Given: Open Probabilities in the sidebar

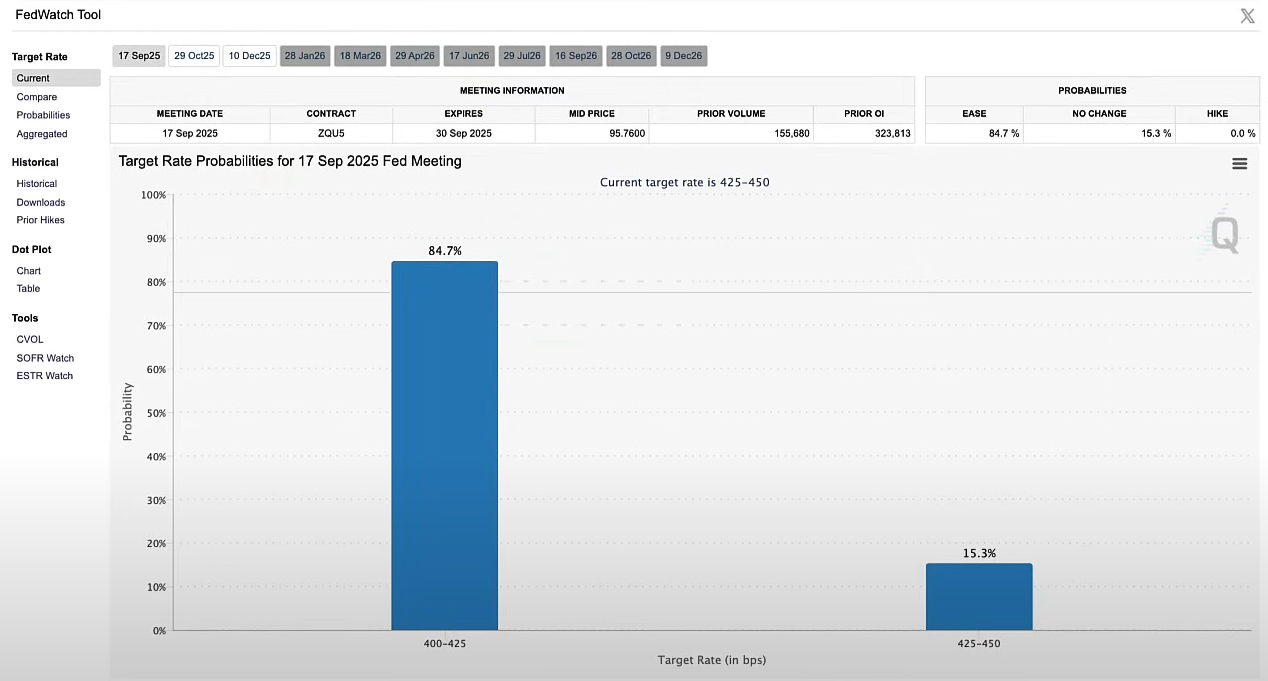Looking at the screenshot, I should tap(43, 115).
